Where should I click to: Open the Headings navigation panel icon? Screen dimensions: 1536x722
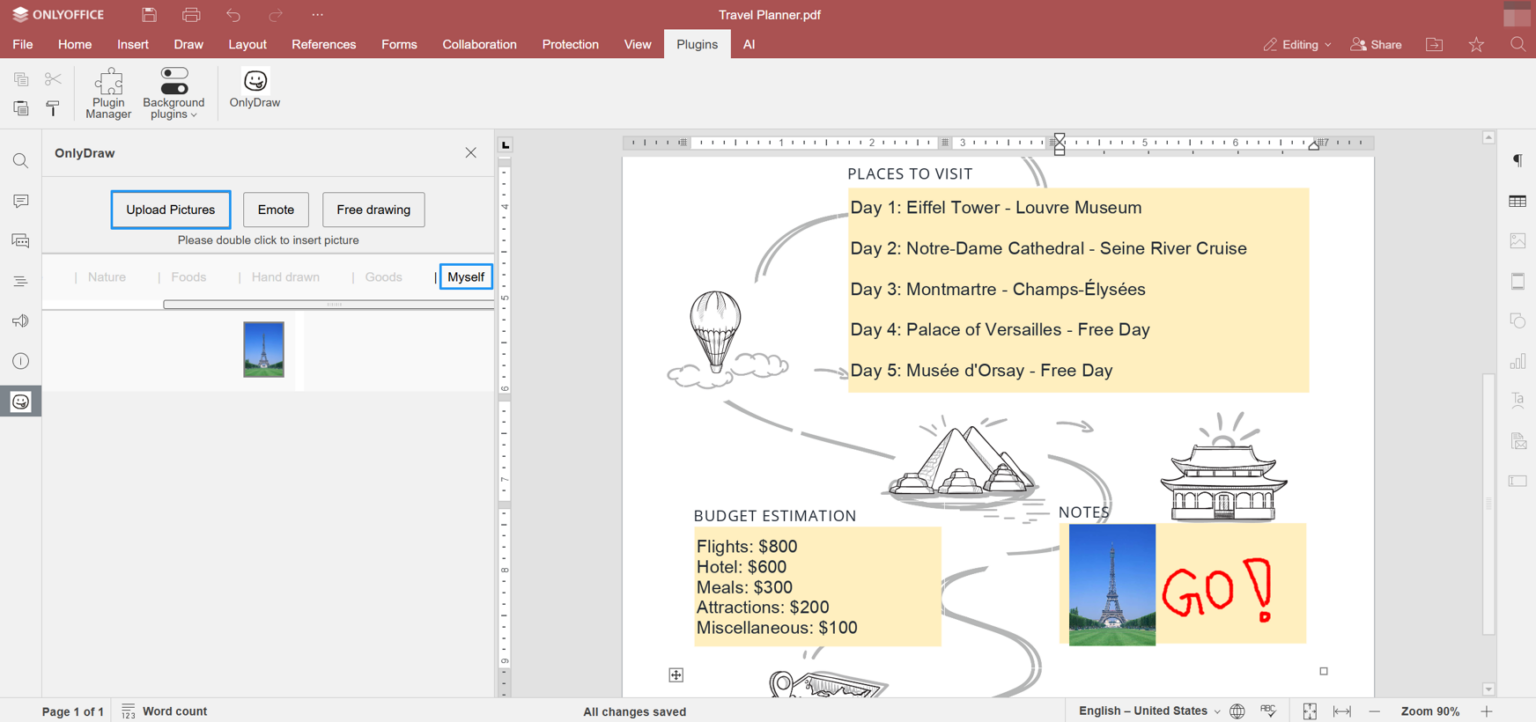click(20, 281)
